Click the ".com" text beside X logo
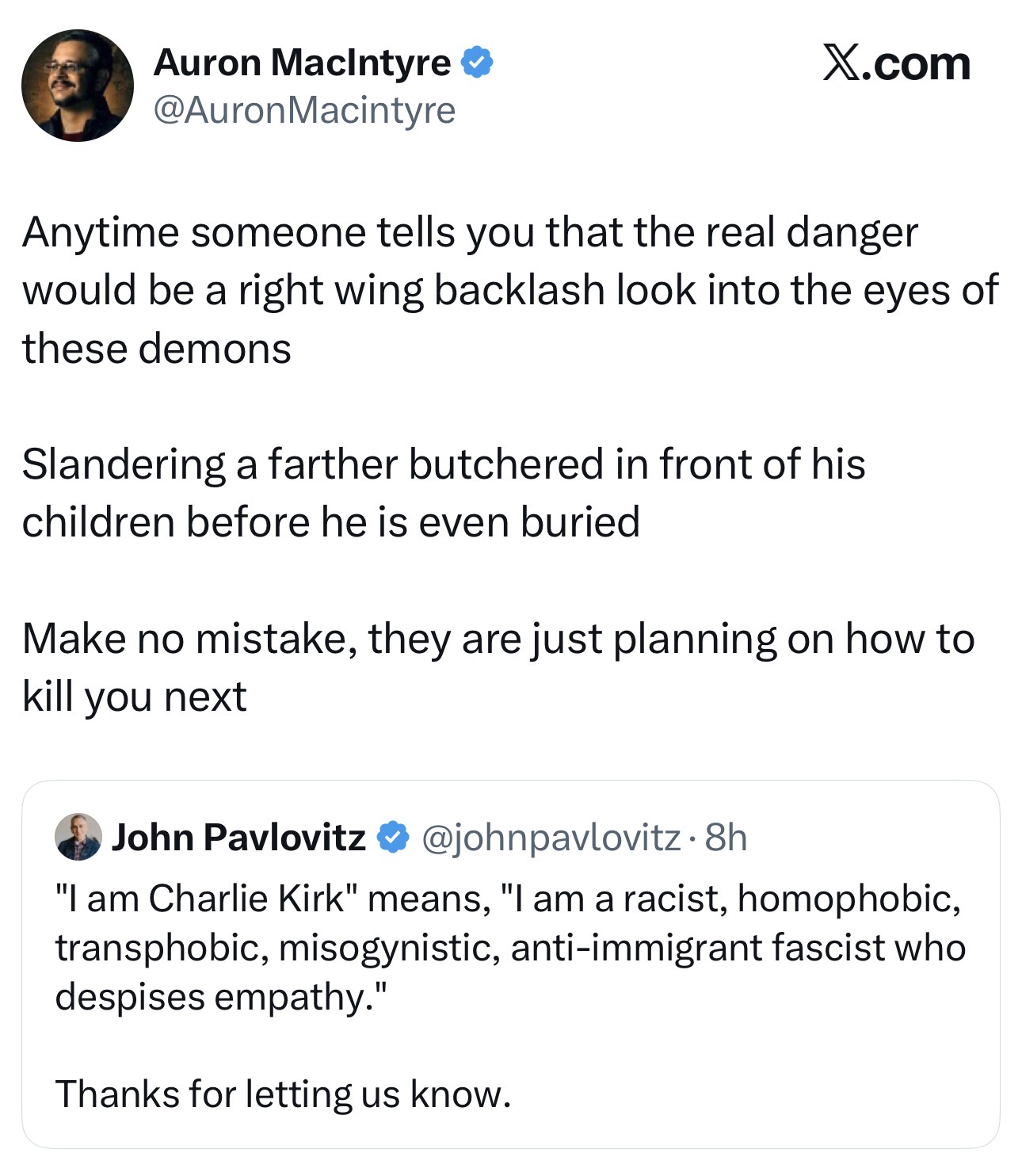The height and width of the screenshot is (1176, 1022). click(x=917, y=64)
